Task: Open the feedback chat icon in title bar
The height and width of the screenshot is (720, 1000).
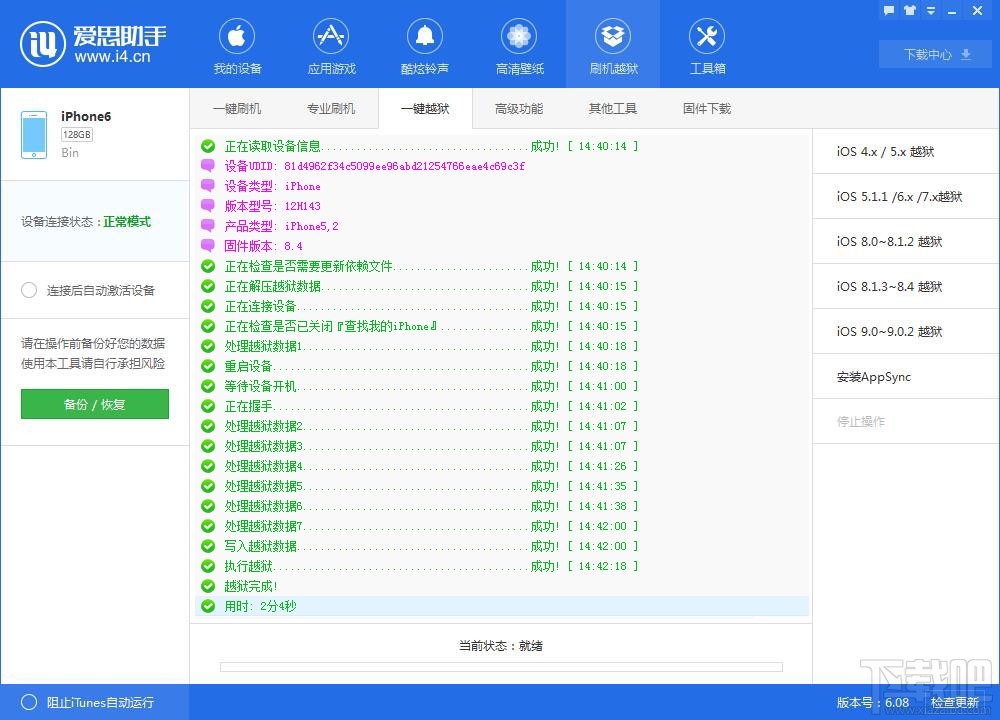Action: 889,10
